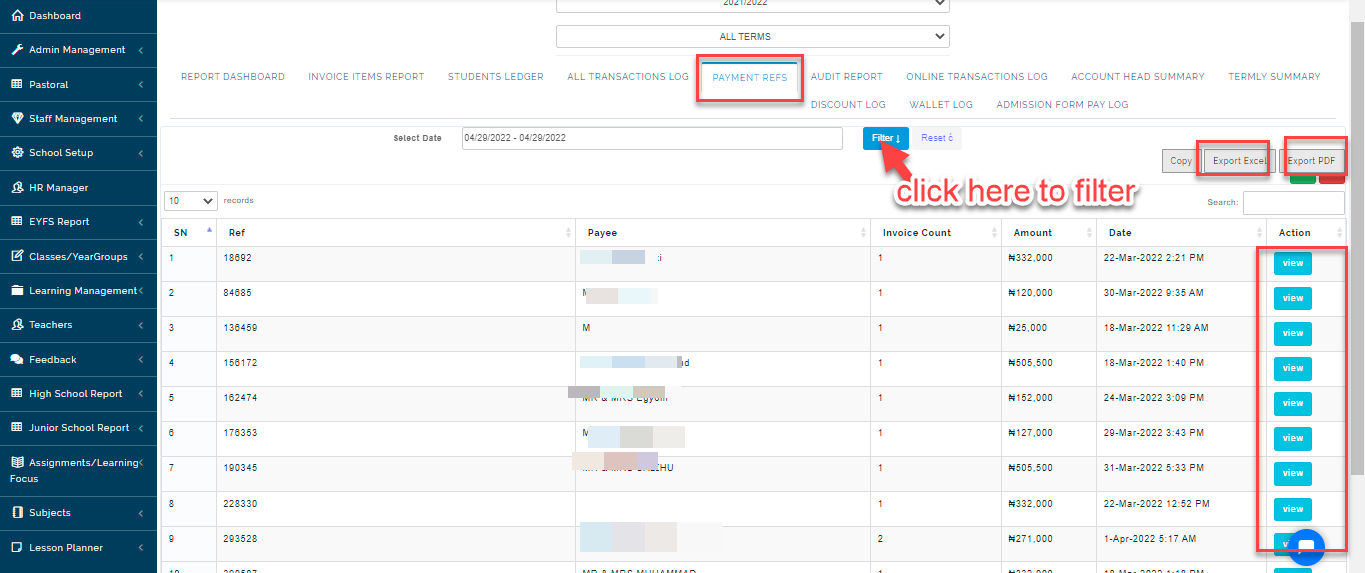Open the DISCOUNT LOG tab
Image resolution: width=1365 pixels, height=573 pixels.
[848, 105]
